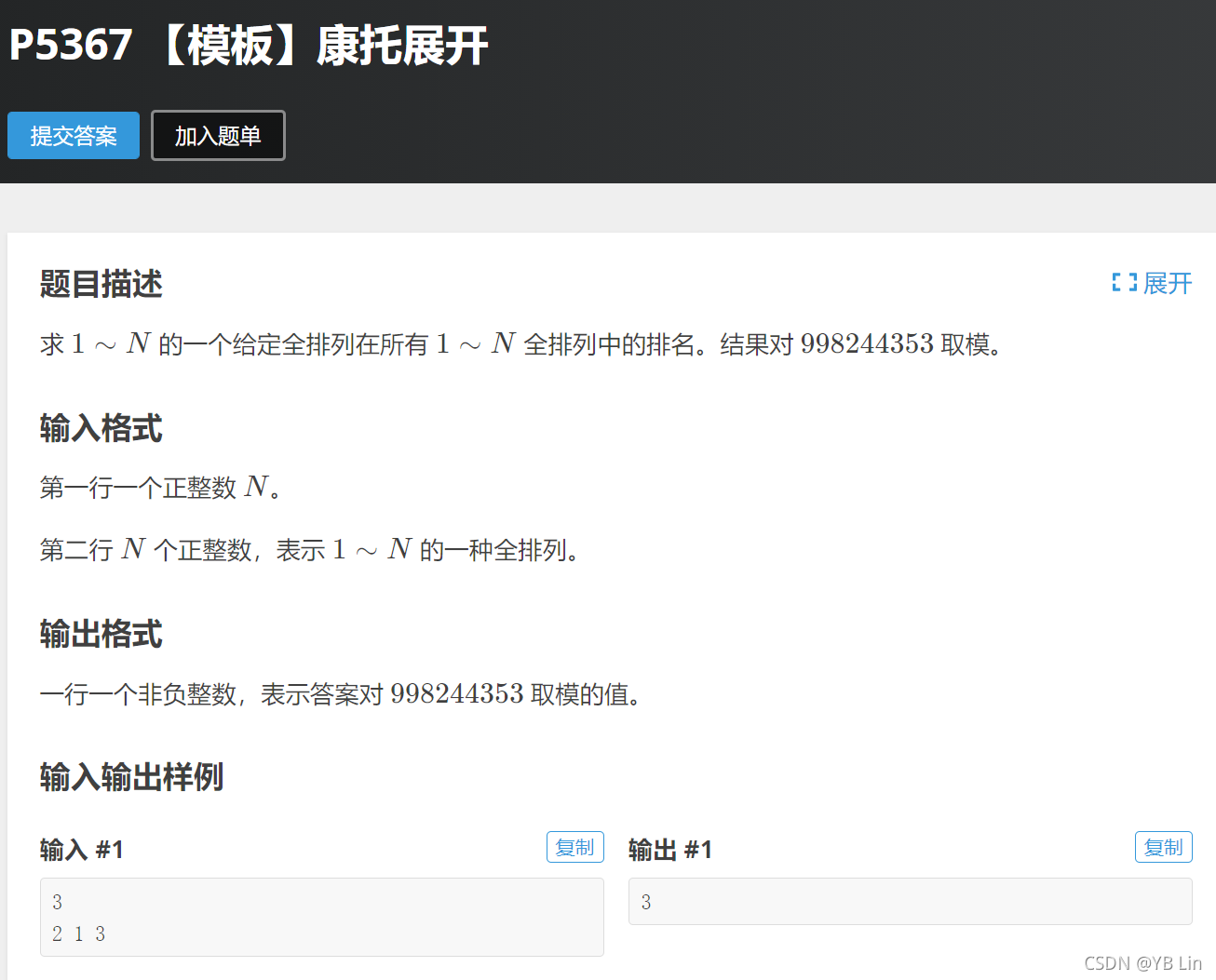Expand the full problem description via 展开
1216x980 pixels.
point(1166,284)
